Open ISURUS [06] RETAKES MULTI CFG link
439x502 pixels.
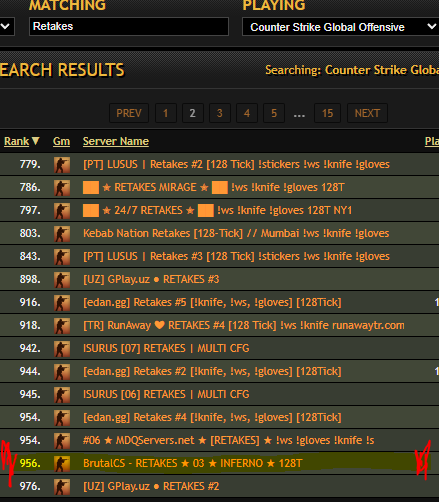(166, 394)
